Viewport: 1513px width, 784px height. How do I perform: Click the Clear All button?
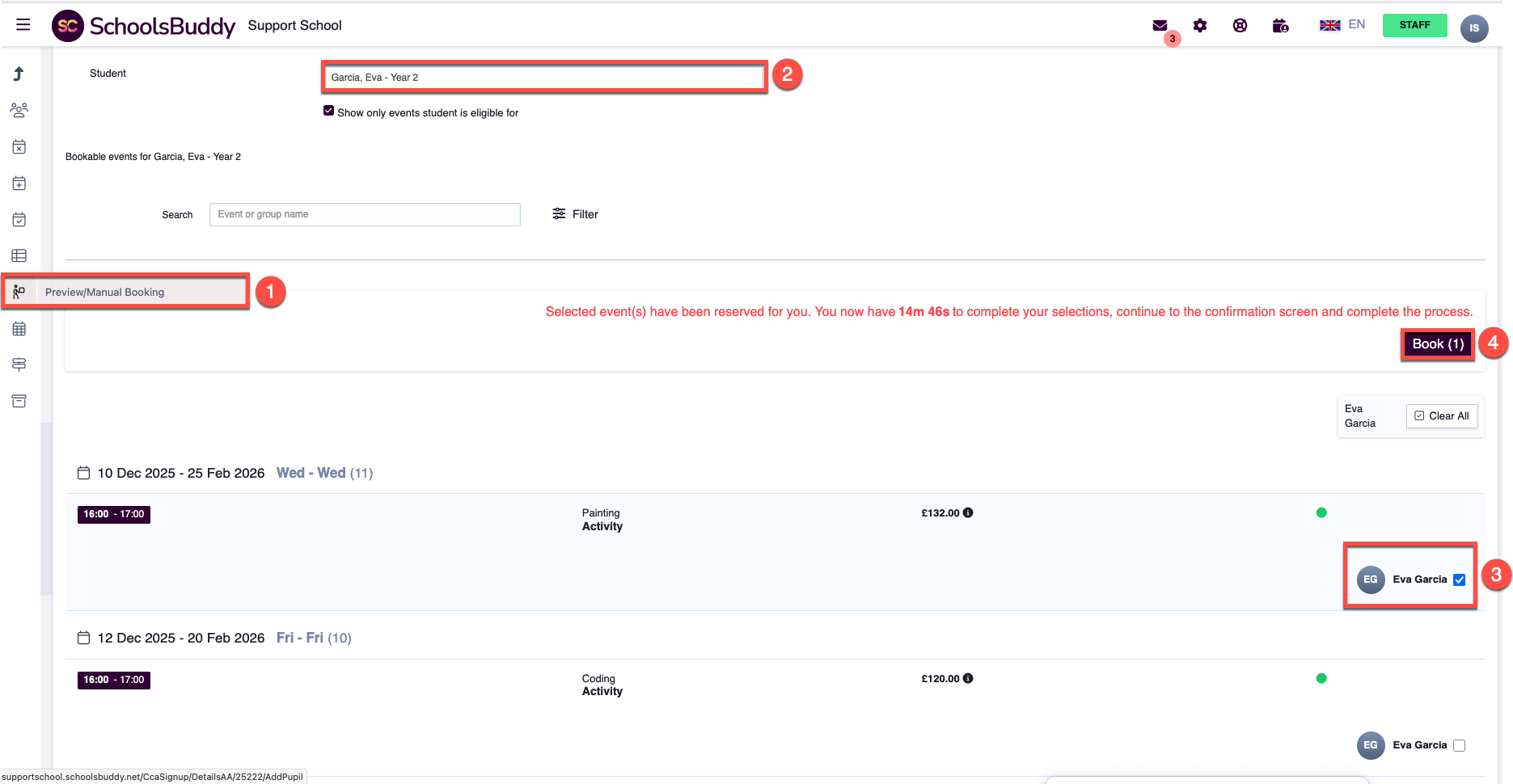1442,416
